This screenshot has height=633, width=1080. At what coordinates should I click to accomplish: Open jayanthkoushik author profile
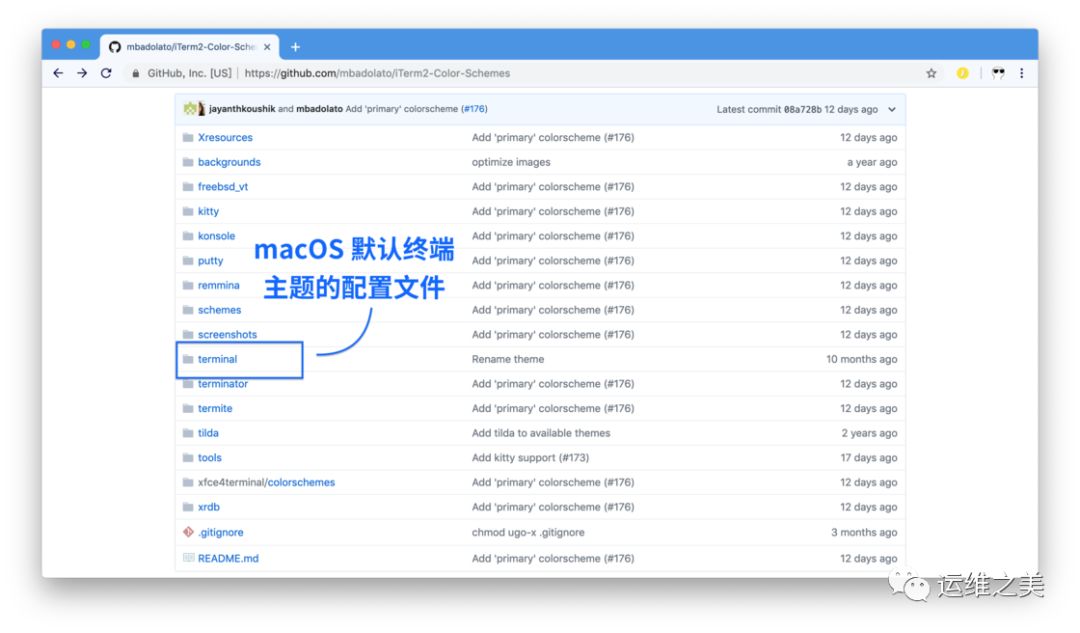click(242, 109)
